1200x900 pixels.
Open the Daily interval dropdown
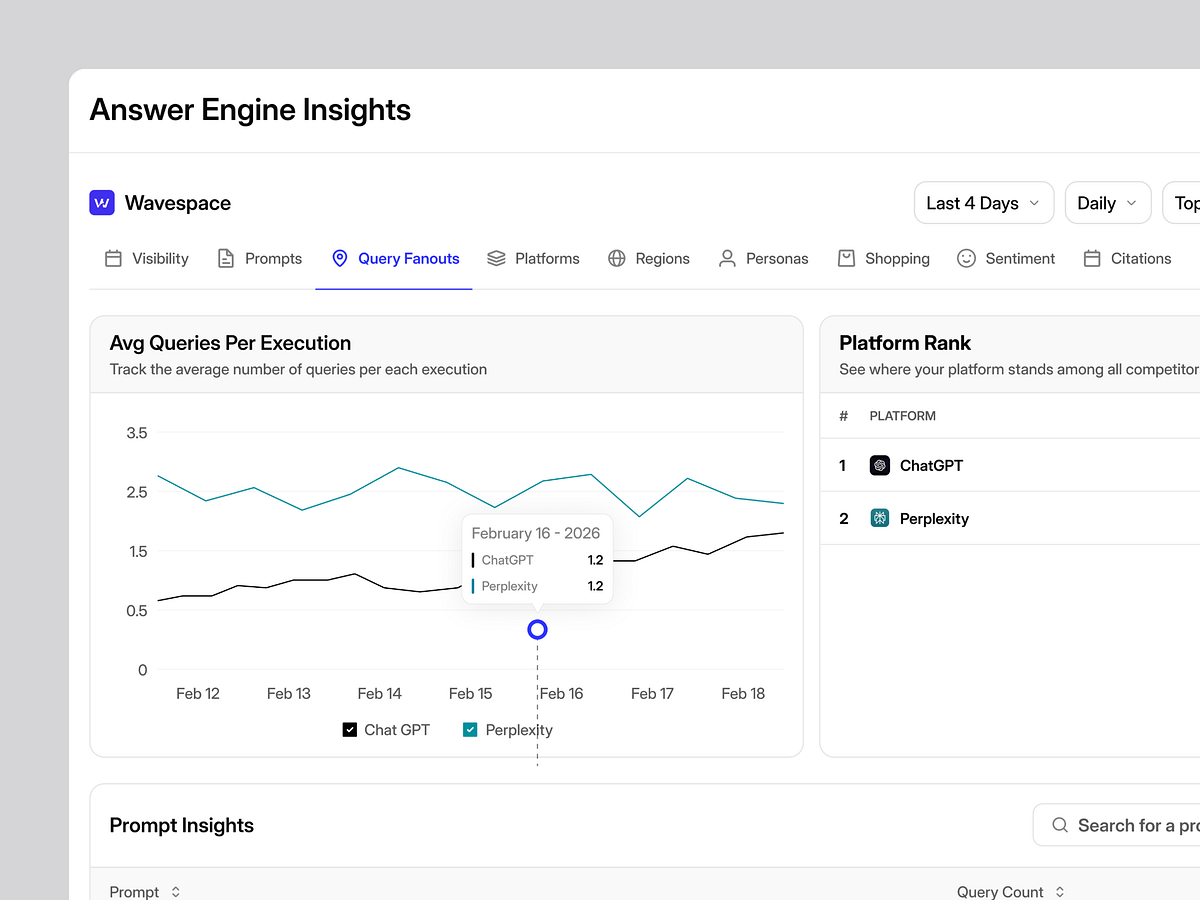[x=1108, y=203]
